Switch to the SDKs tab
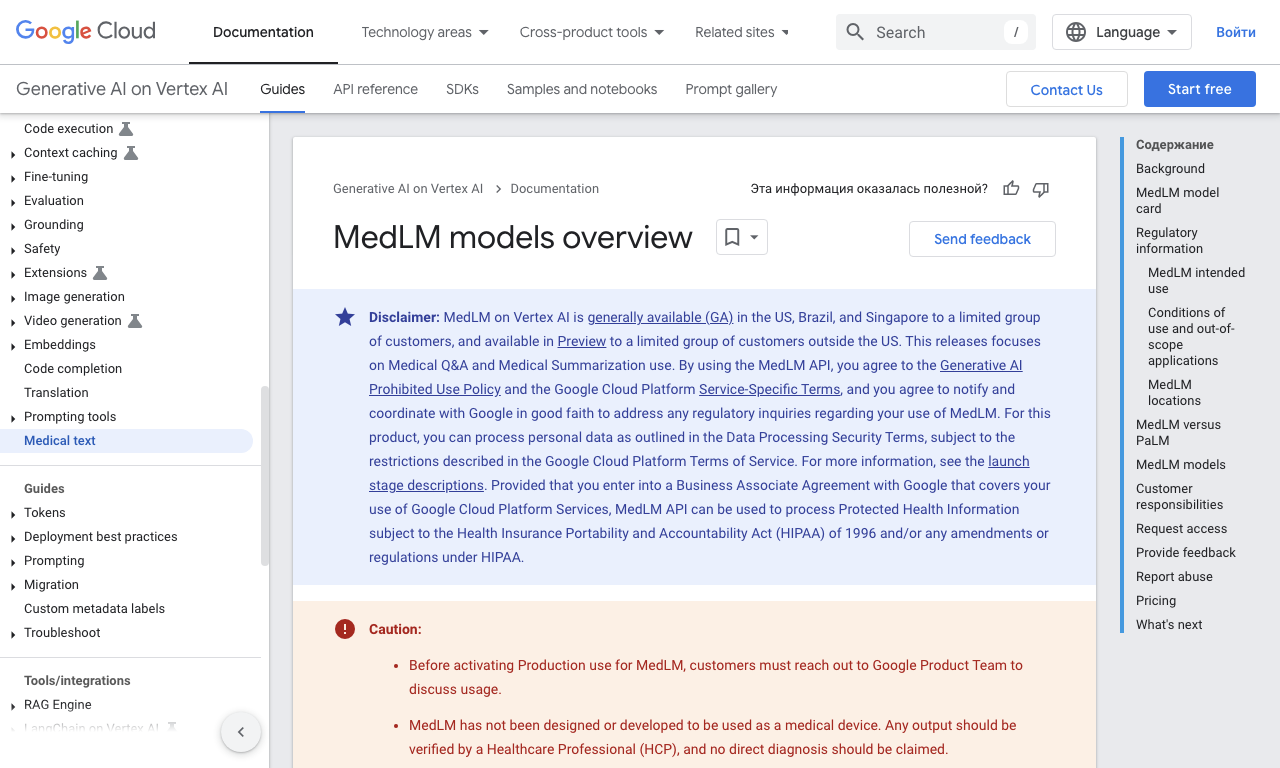 tap(462, 89)
